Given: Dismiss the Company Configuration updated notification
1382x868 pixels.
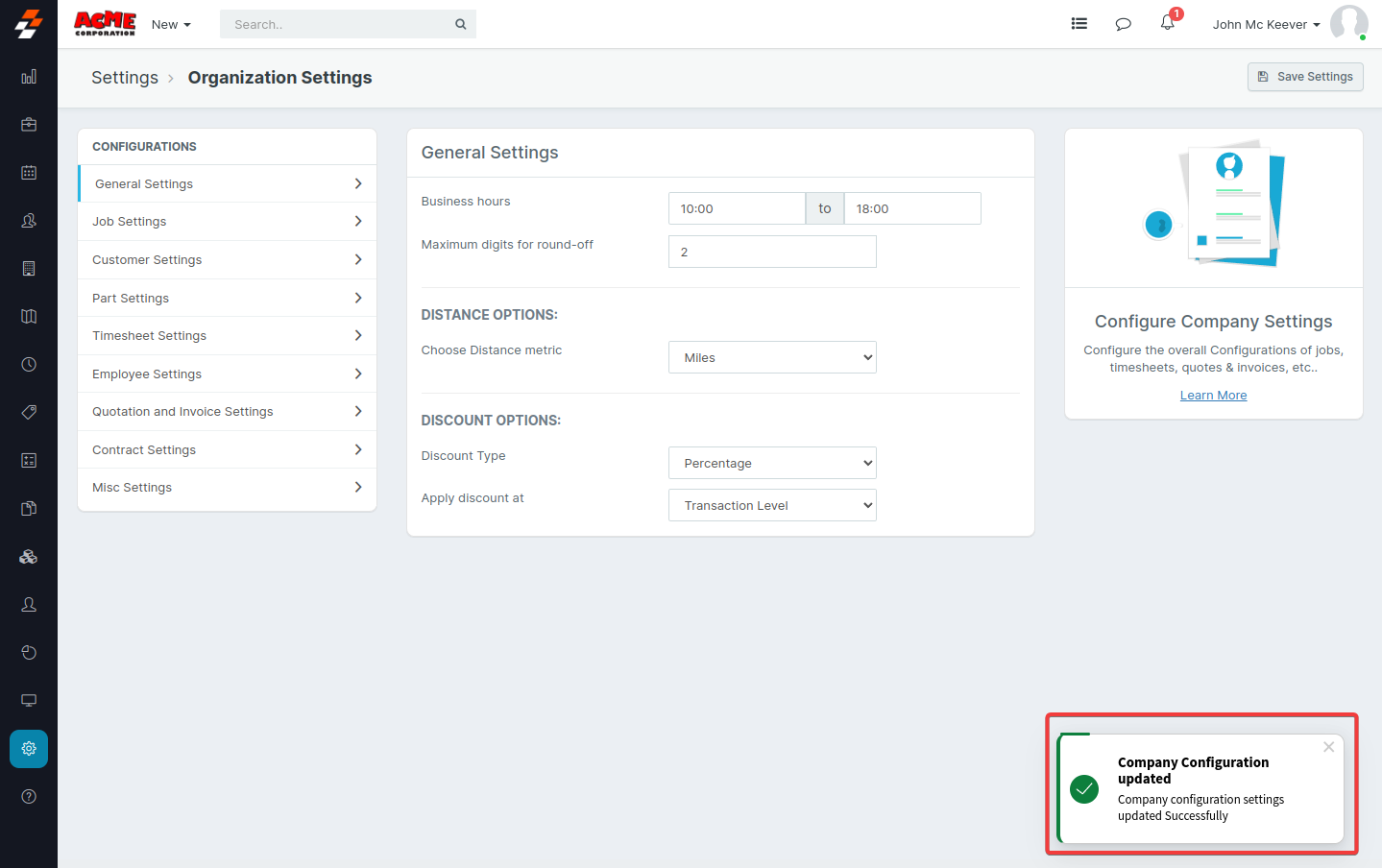Looking at the screenshot, I should click(x=1328, y=747).
